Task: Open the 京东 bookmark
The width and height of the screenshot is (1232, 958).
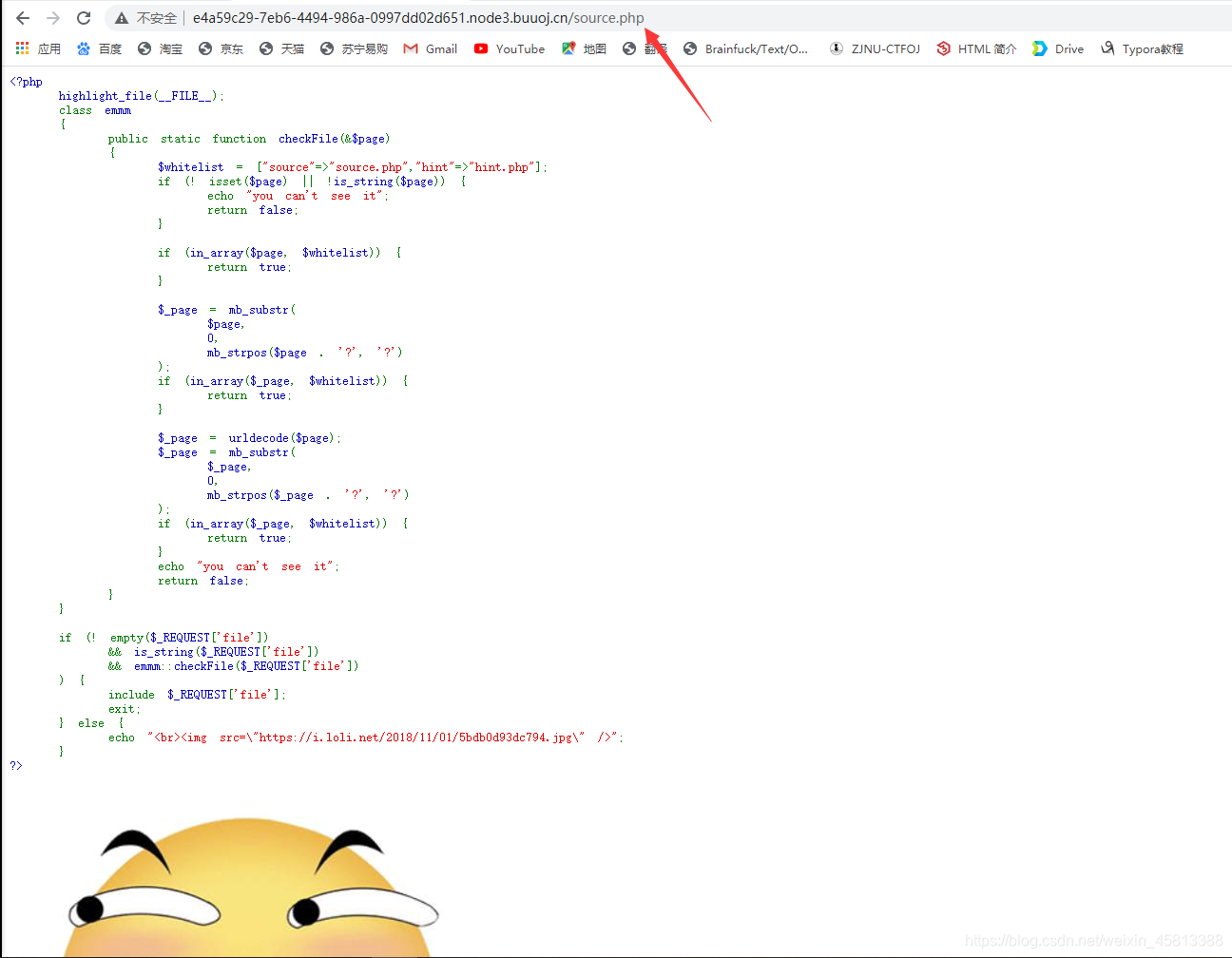Action: [221, 48]
